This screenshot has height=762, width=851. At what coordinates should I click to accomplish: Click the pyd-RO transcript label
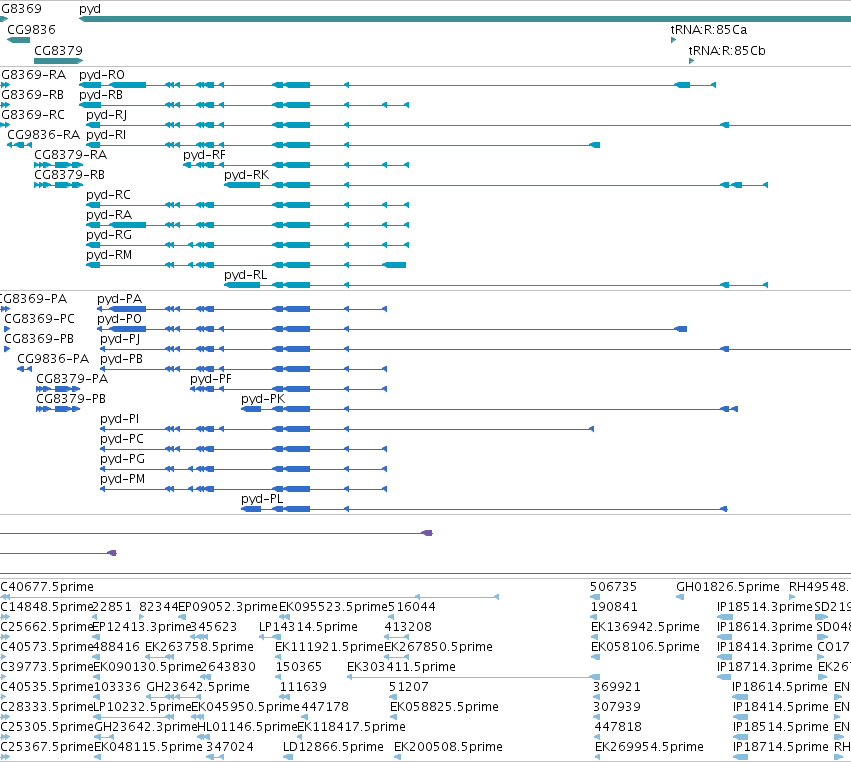pyautogui.click(x=102, y=74)
